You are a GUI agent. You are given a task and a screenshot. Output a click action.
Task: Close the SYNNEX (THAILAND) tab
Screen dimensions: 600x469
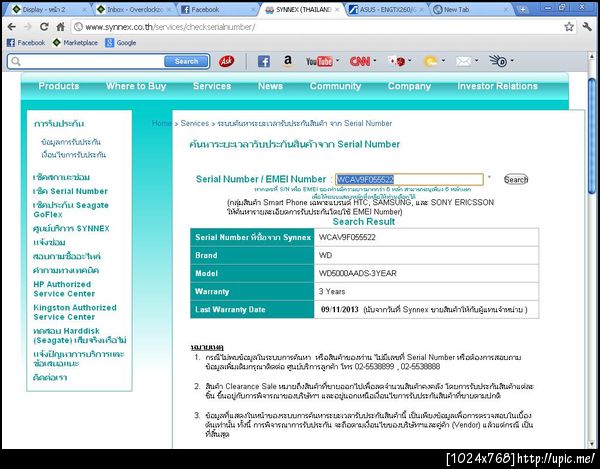tap(337, 10)
